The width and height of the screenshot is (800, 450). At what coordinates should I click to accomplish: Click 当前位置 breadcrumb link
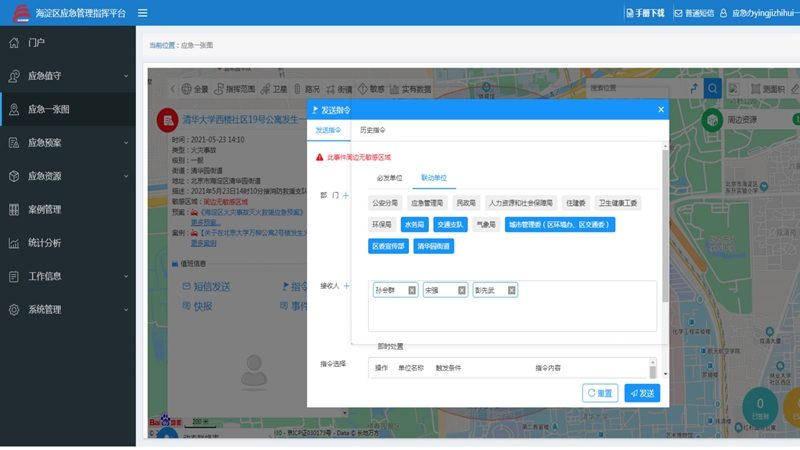coord(162,45)
